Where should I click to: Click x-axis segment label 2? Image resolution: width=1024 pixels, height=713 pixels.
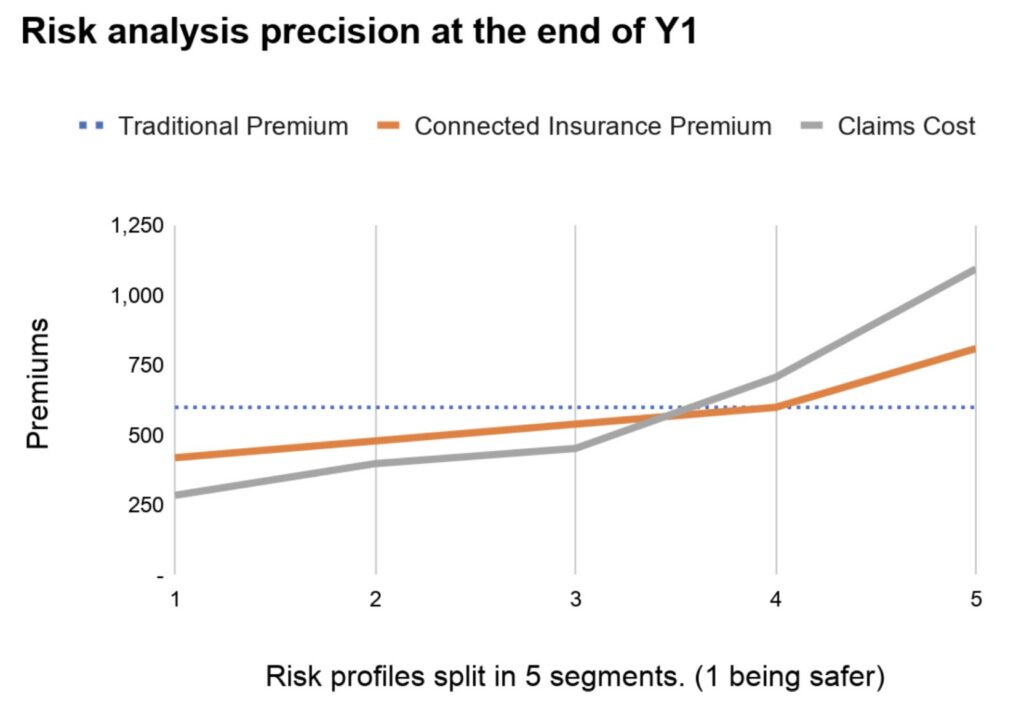coord(375,600)
